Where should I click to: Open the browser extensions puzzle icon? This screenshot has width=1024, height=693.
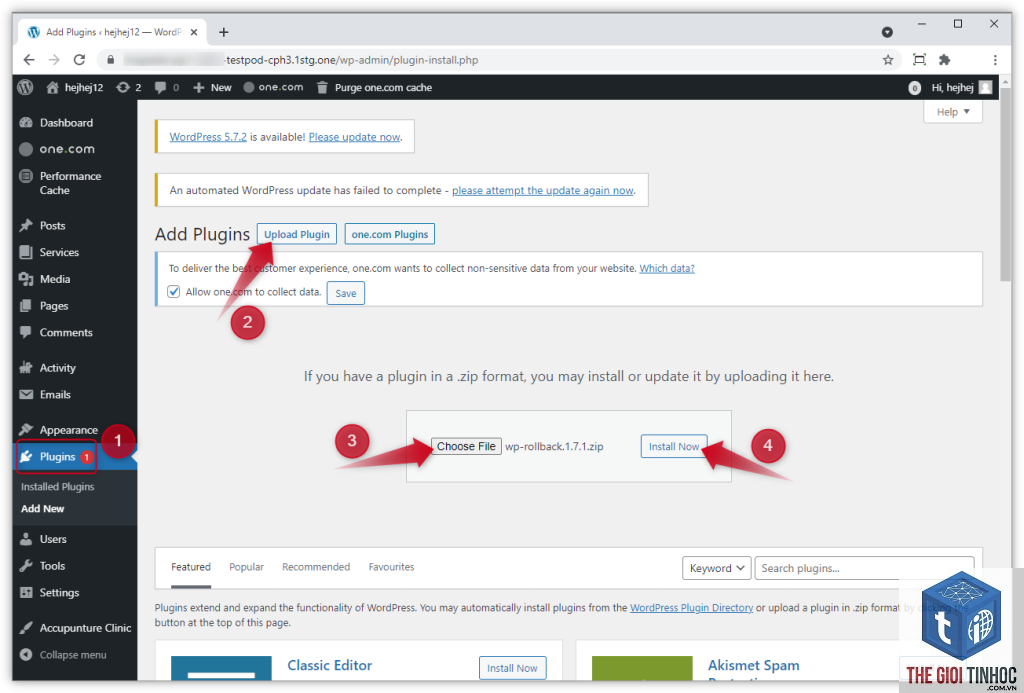[x=944, y=60]
